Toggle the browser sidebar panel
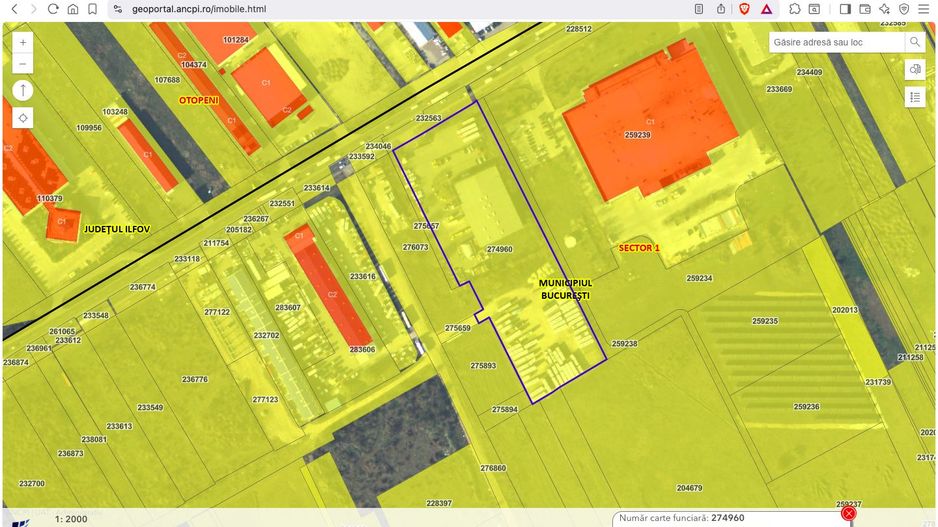The image size is (938, 527). point(845,8)
